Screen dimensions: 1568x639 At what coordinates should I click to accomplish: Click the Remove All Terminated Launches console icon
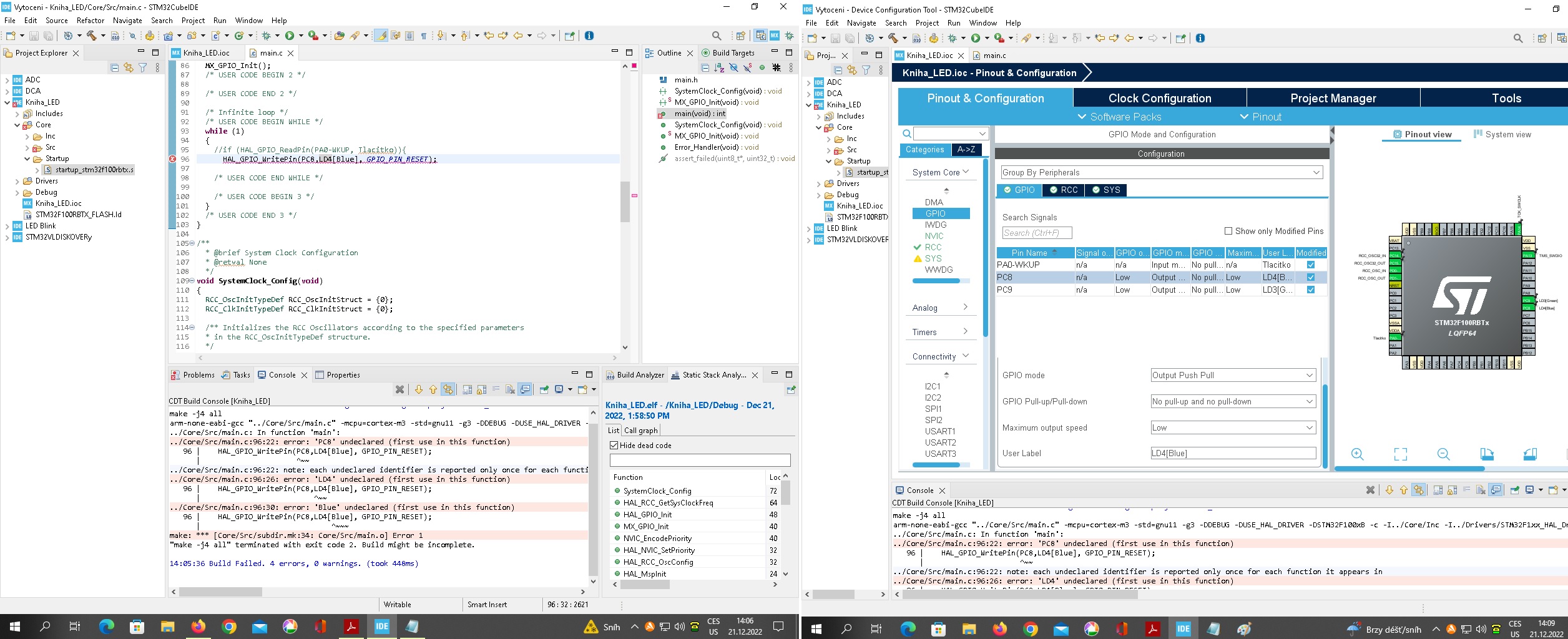pyautogui.click(x=399, y=389)
